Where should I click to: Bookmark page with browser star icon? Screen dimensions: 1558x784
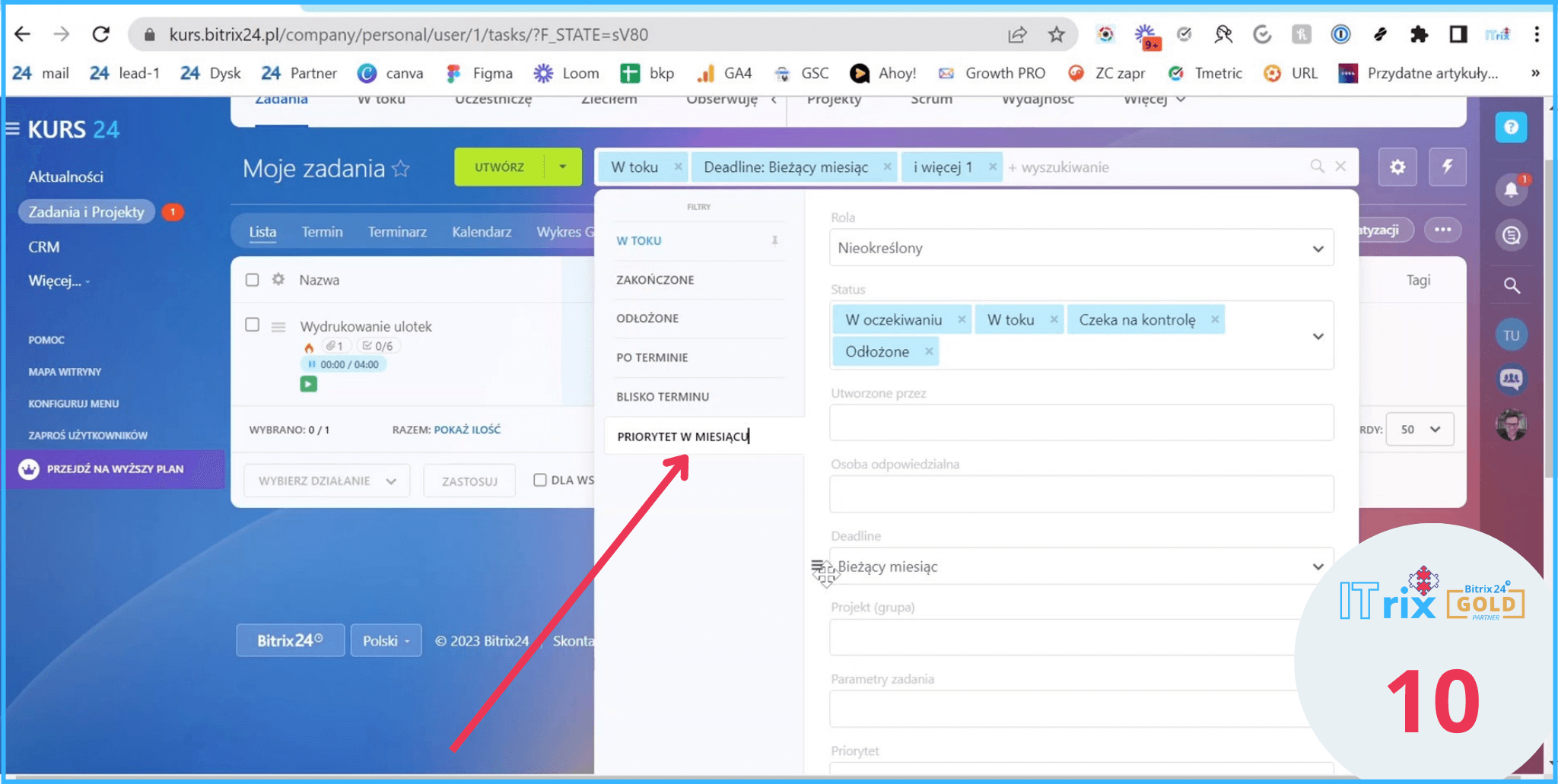pos(1056,34)
